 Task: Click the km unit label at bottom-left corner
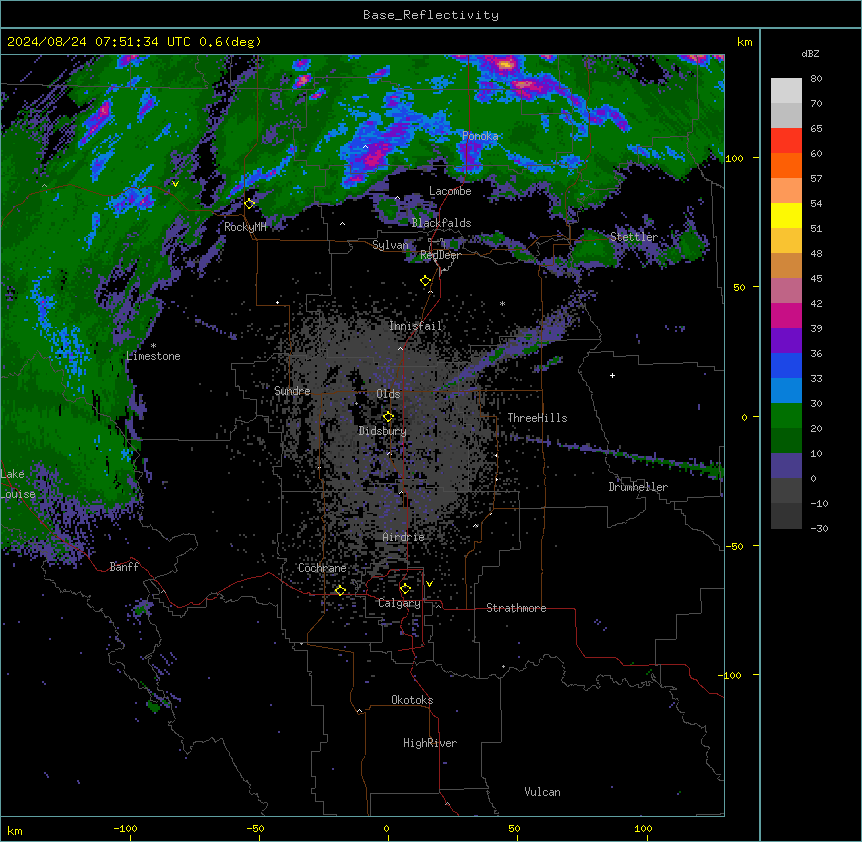14,830
